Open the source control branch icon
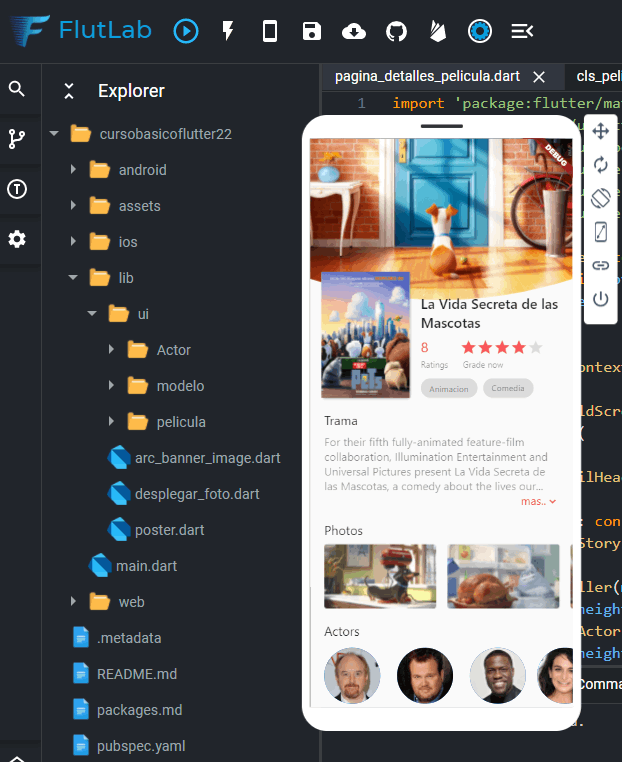The width and height of the screenshot is (622, 762). [x=17, y=139]
